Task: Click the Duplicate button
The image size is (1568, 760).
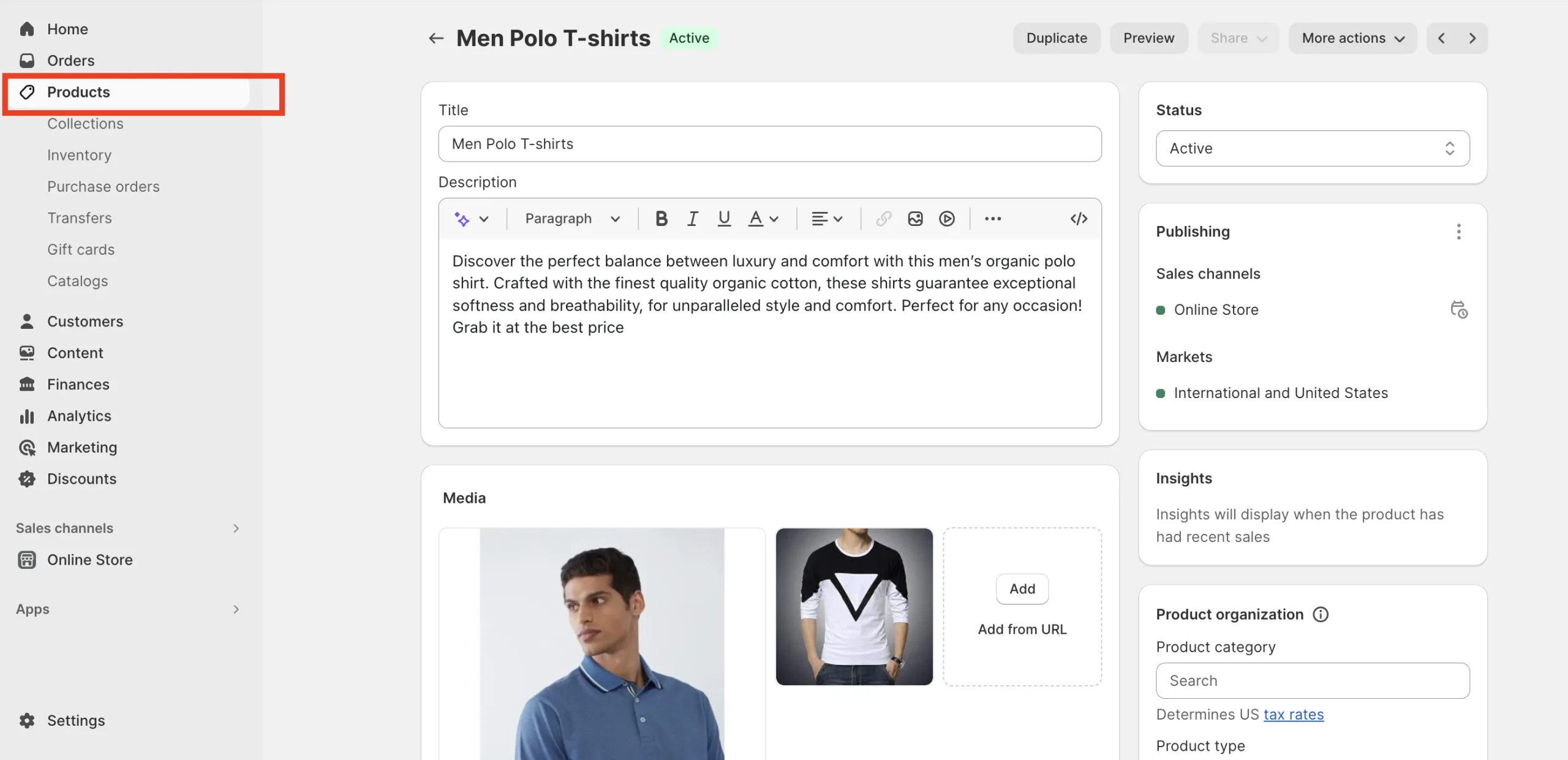Action: click(x=1057, y=38)
